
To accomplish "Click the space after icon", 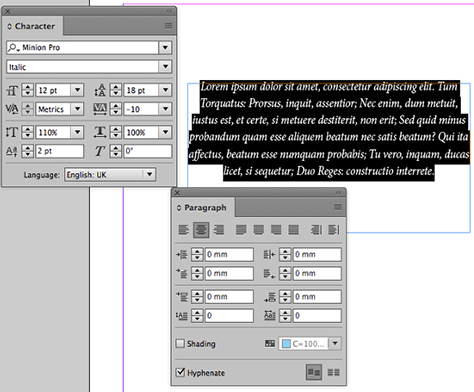I will click(x=270, y=297).
